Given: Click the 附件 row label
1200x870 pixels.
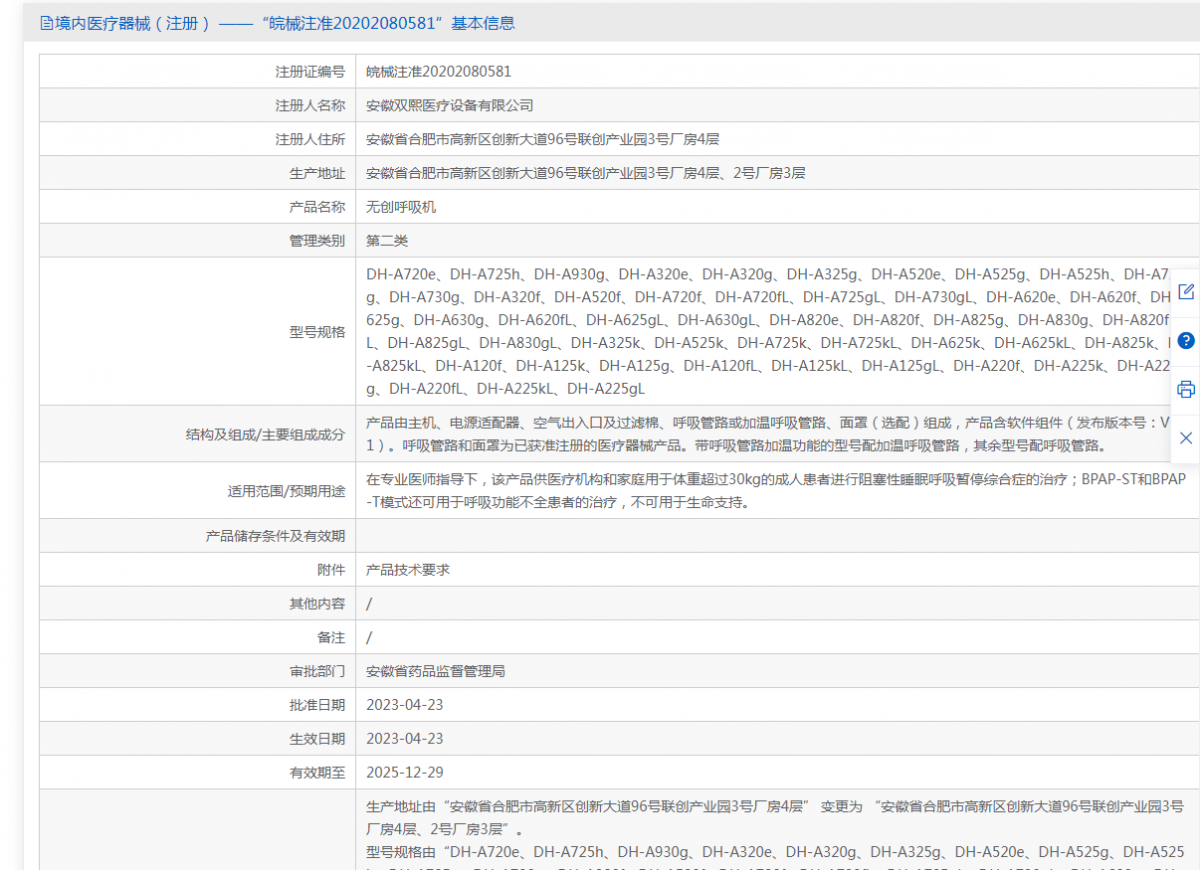Looking at the screenshot, I should (x=331, y=570).
